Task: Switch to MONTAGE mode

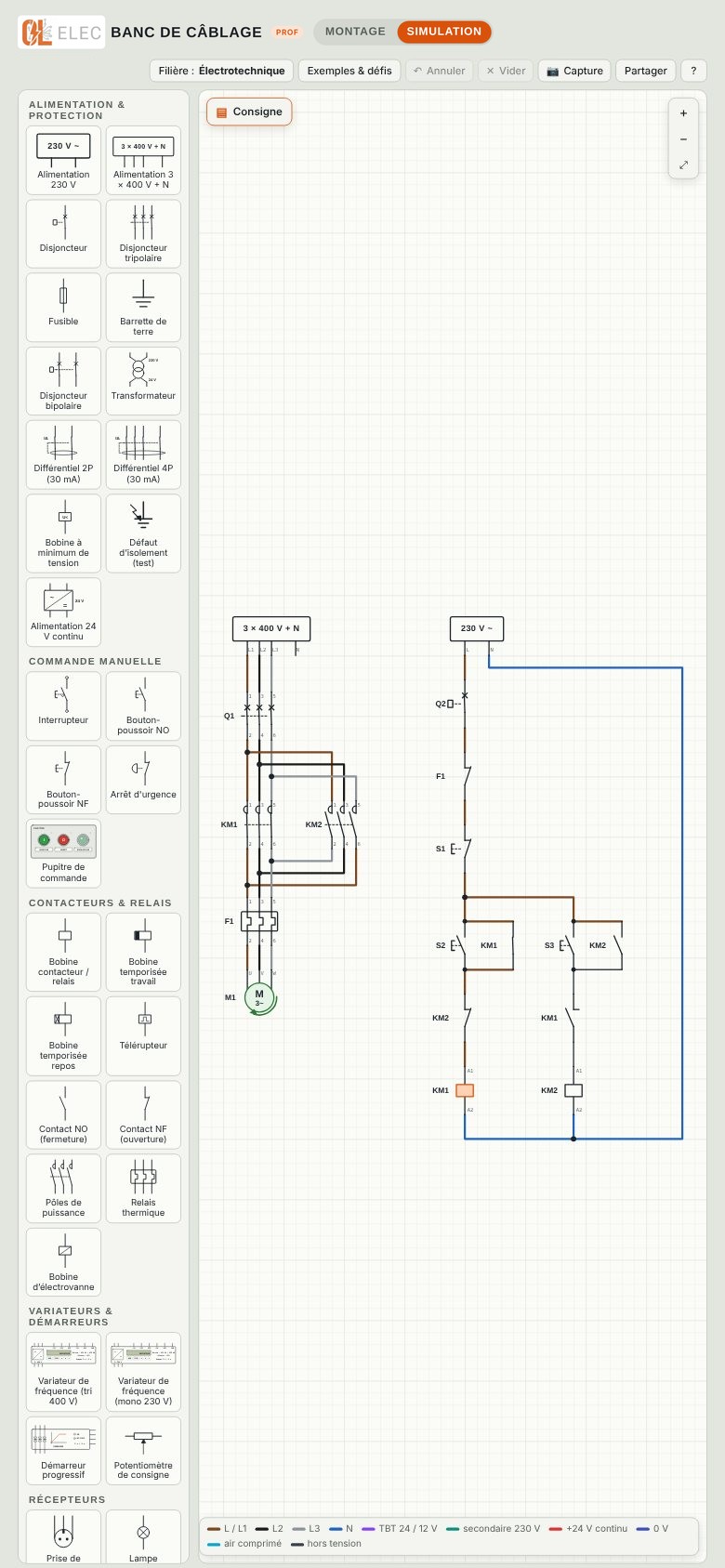Action: tap(355, 32)
